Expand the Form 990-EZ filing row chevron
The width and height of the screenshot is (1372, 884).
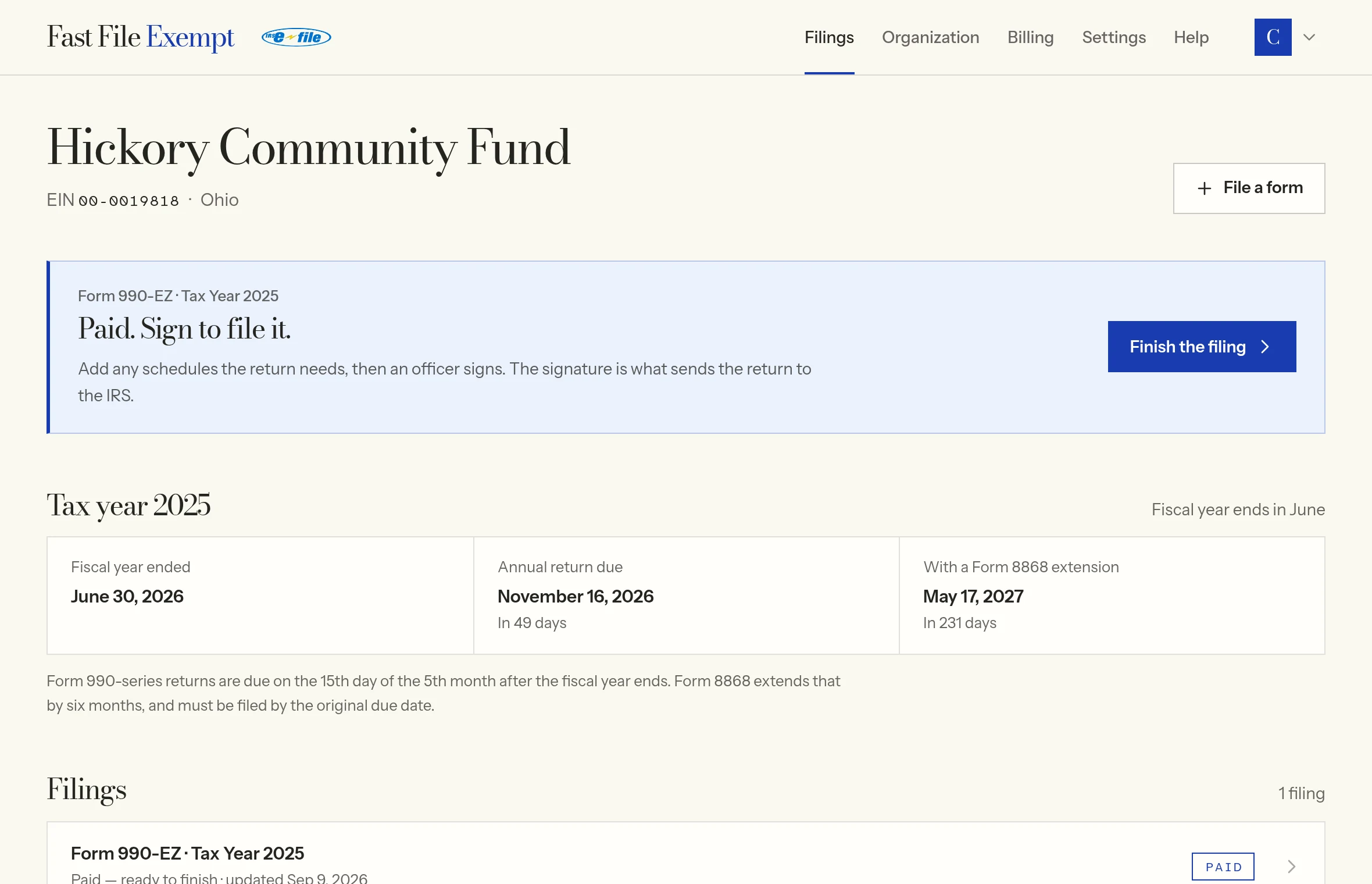coord(1292,867)
